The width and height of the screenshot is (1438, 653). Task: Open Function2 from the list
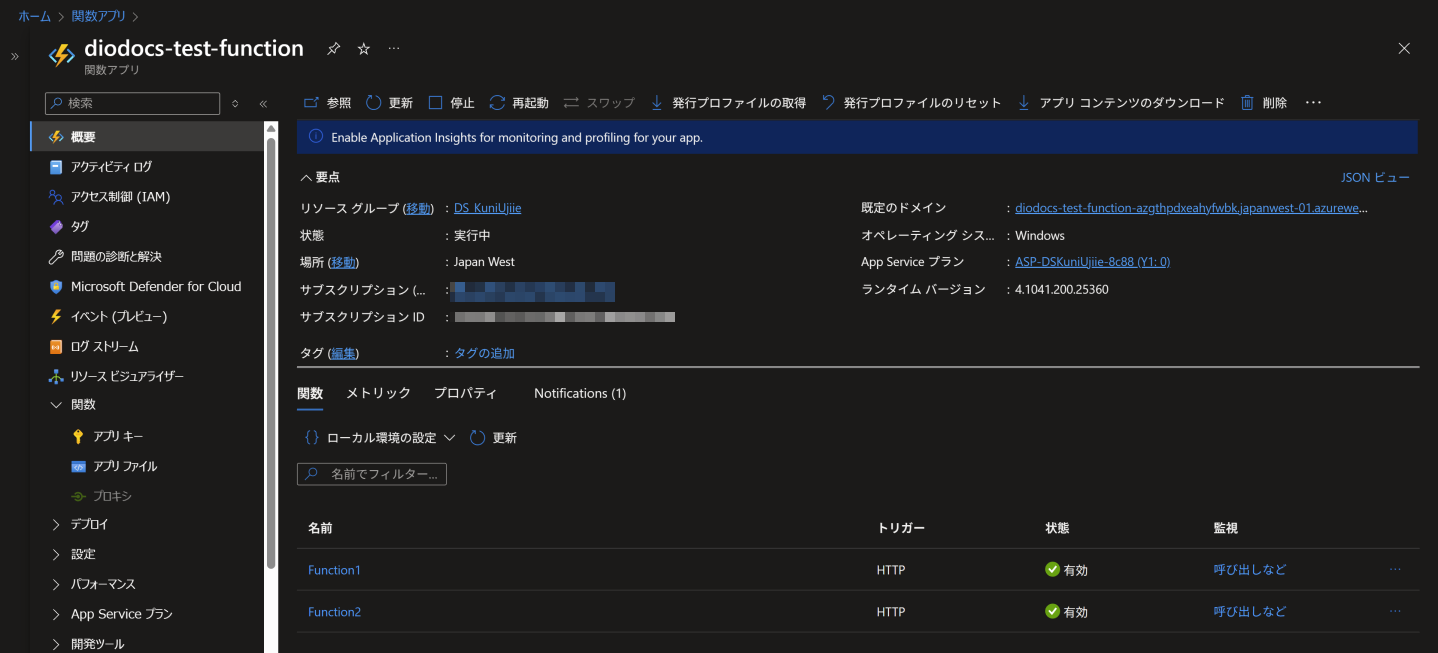(334, 612)
